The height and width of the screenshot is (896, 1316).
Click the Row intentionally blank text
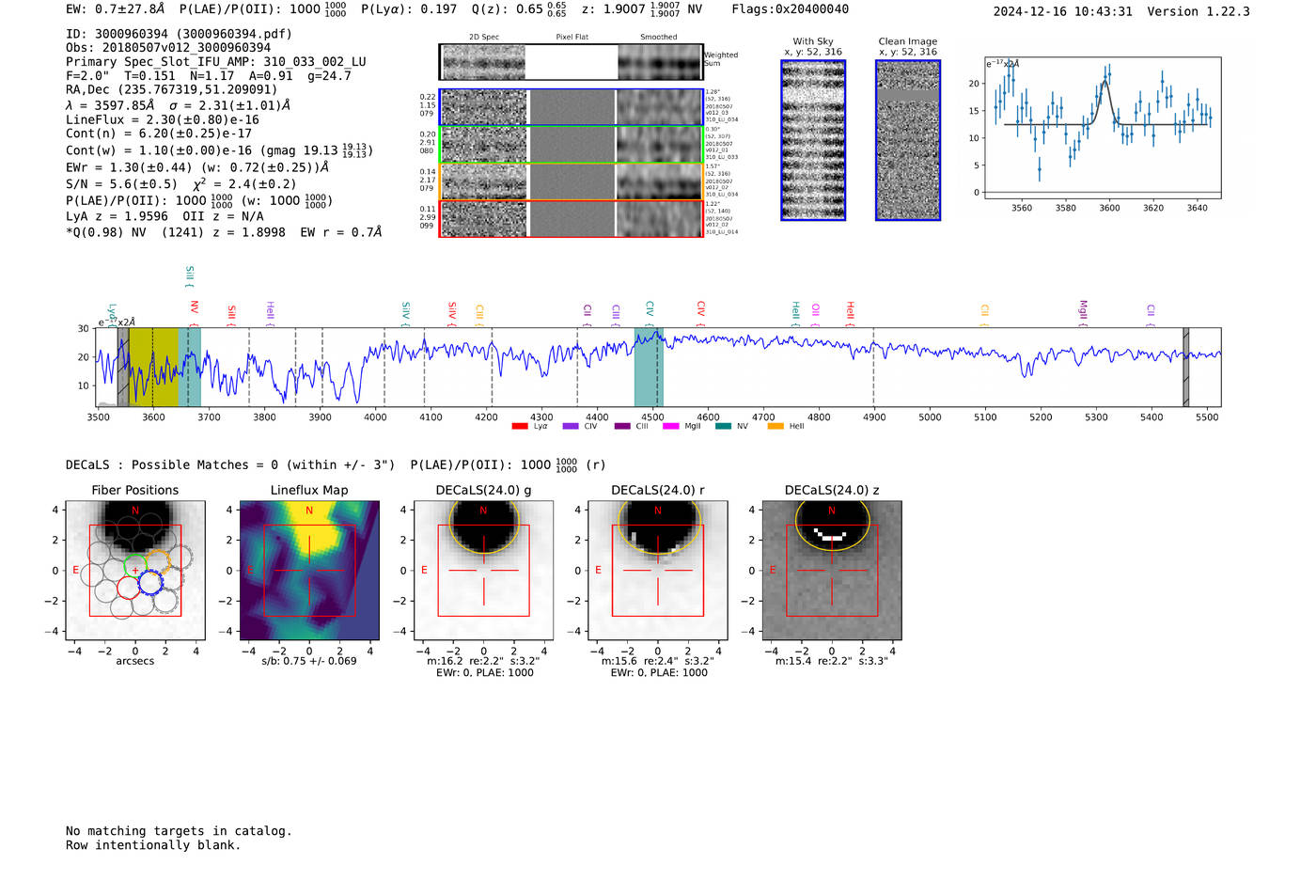pyautogui.click(x=153, y=845)
